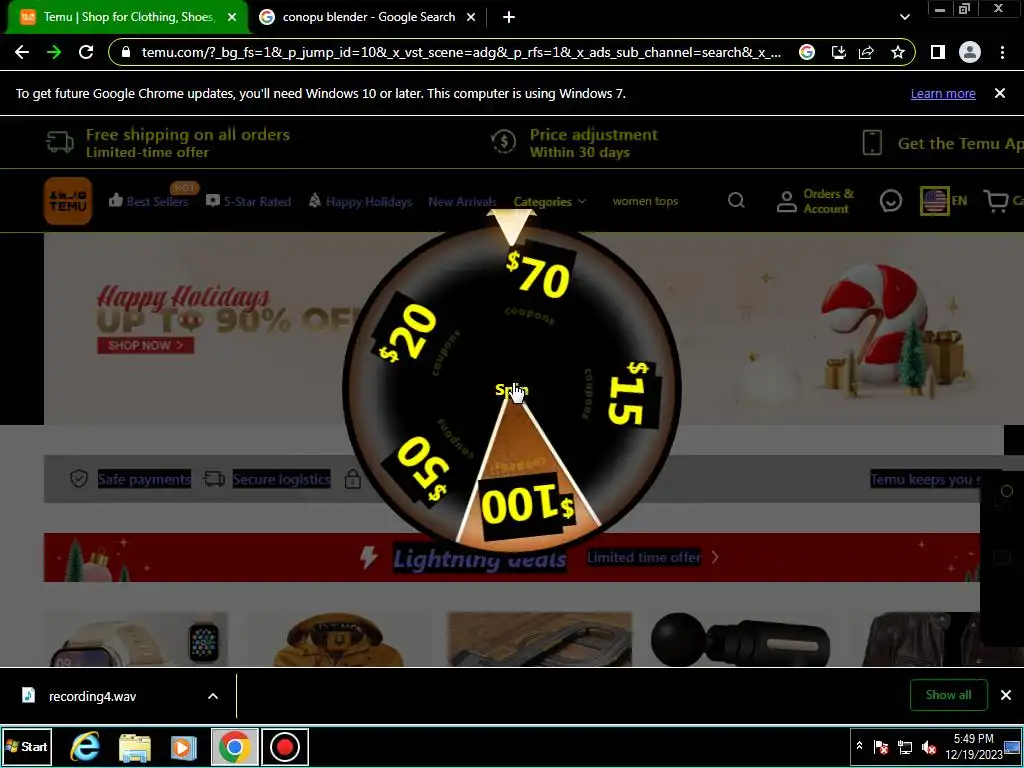Click the $100 coupon wheel segment
Screen dimensions: 1024x768
(527, 505)
